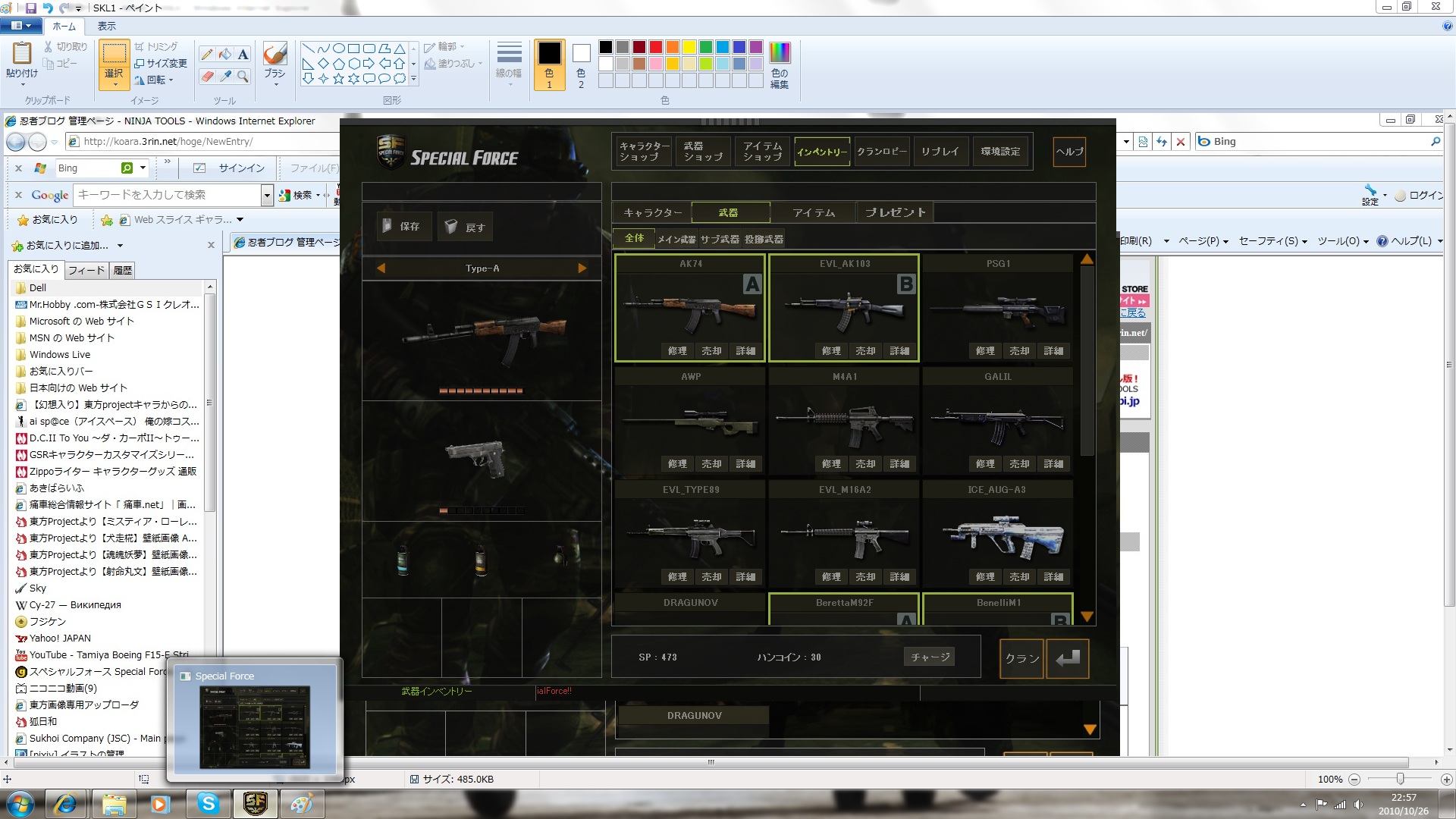Open Skype from the taskbar
The image size is (1456, 819).
pos(208,804)
